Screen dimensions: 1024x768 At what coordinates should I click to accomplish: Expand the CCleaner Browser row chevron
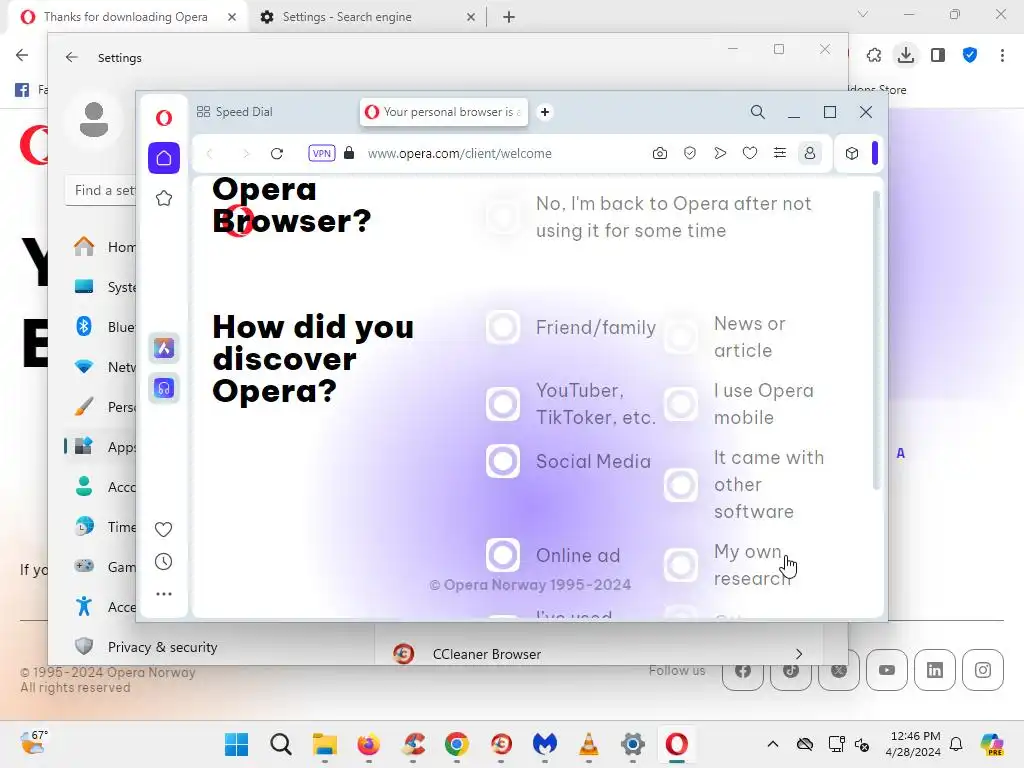[x=799, y=654]
